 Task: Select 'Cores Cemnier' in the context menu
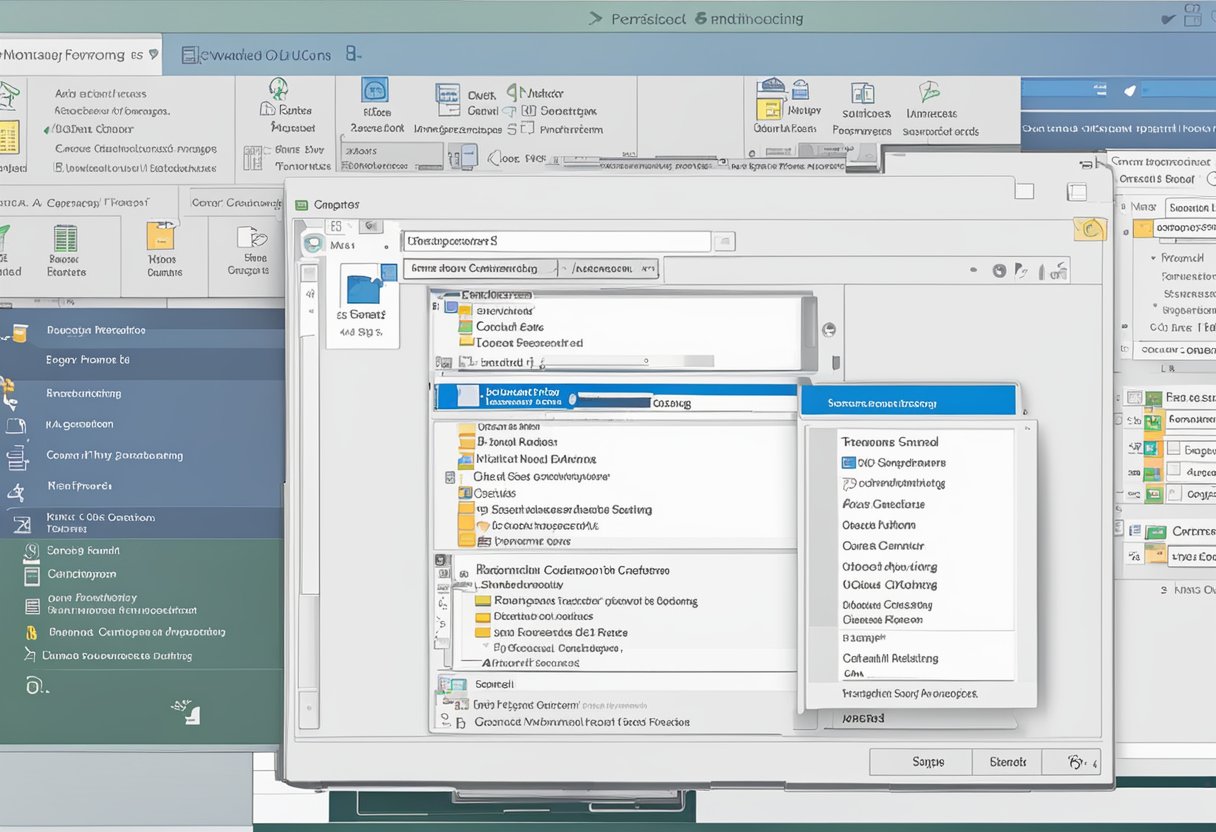click(x=882, y=546)
